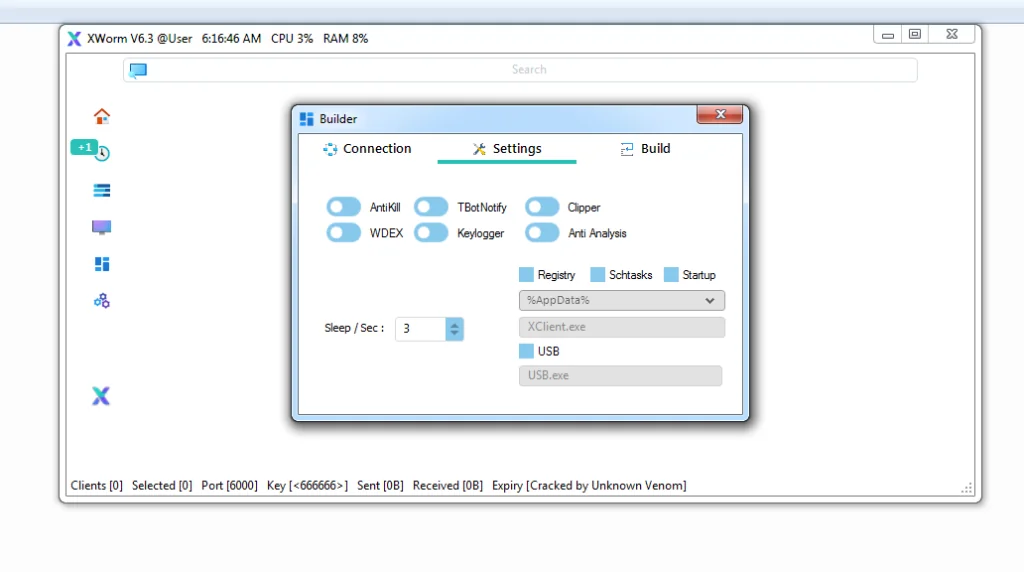Tick the USB checkbox
This screenshot has height=572, width=1024.
click(x=526, y=351)
